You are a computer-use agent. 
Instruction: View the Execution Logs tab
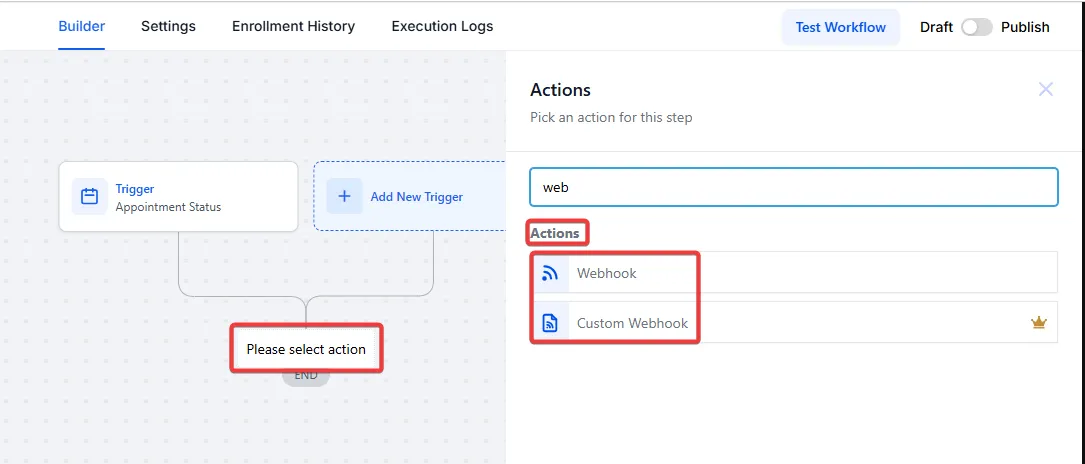pyautogui.click(x=442, y=27)
